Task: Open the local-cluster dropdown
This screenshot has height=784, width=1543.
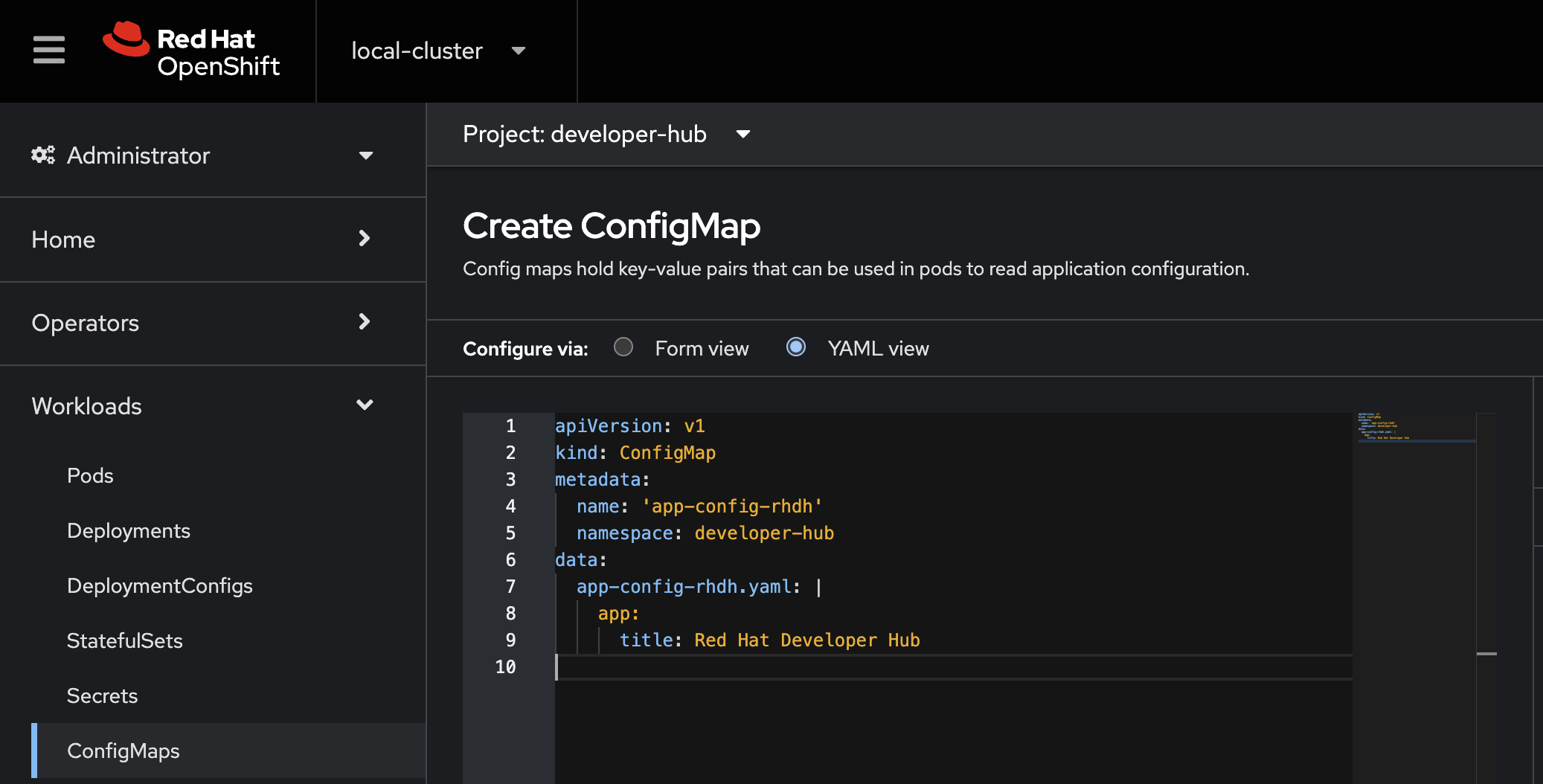Action: click(x=438, y=51)
